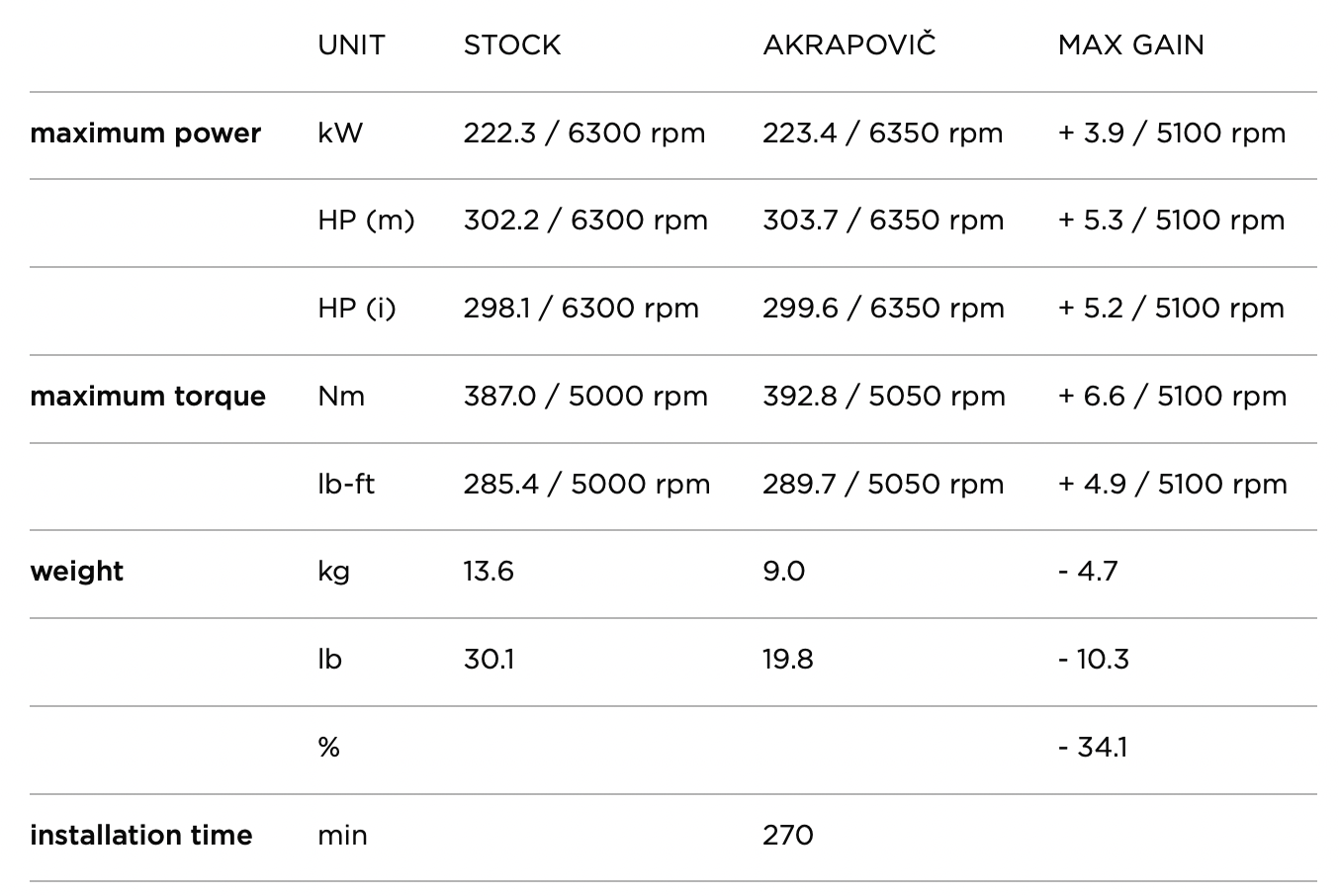The image size is (1339, 896).
Task: Click the MAX GAIN column header
Action: 1130,45
